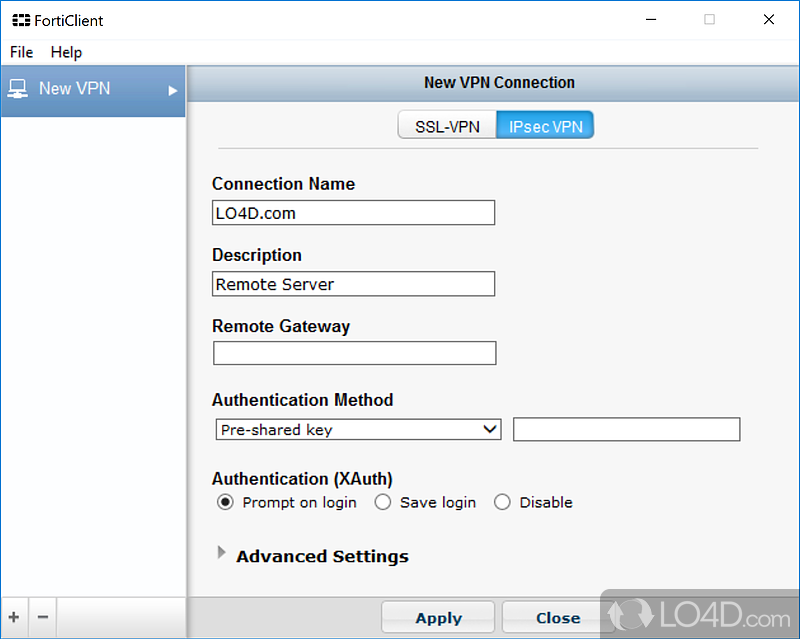
Task: Select the Disable XAuth option
Action: click(502, 502)
